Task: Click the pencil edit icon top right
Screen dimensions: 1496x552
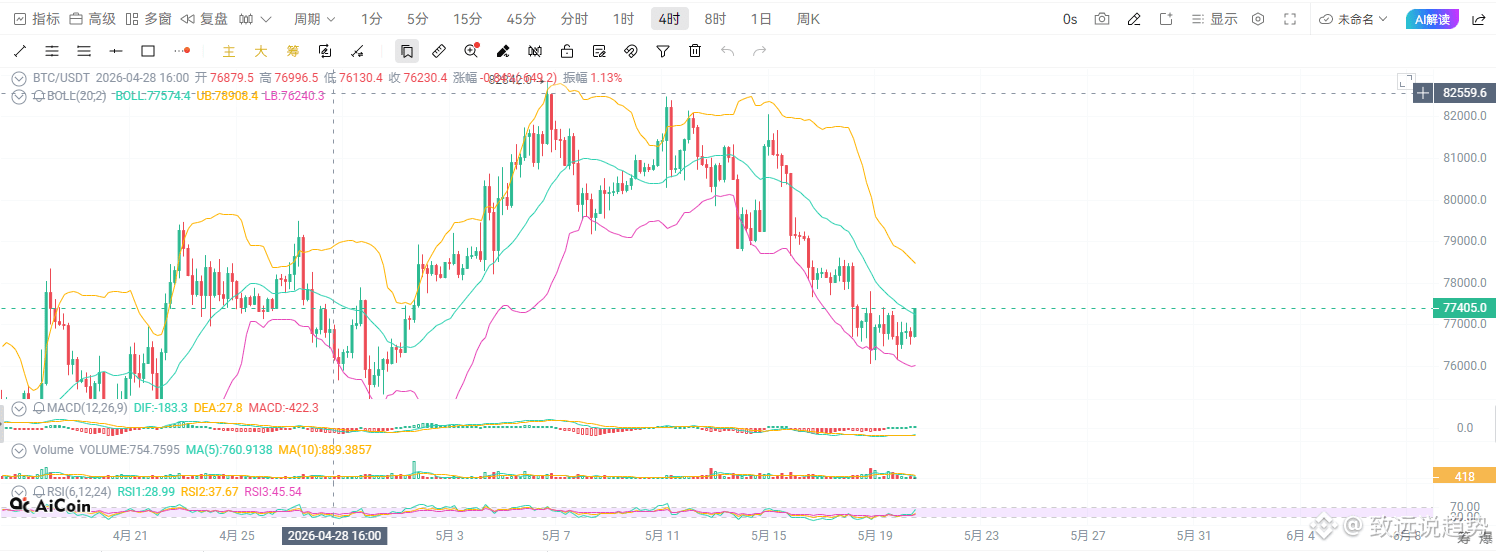Action: [1134, 19]
